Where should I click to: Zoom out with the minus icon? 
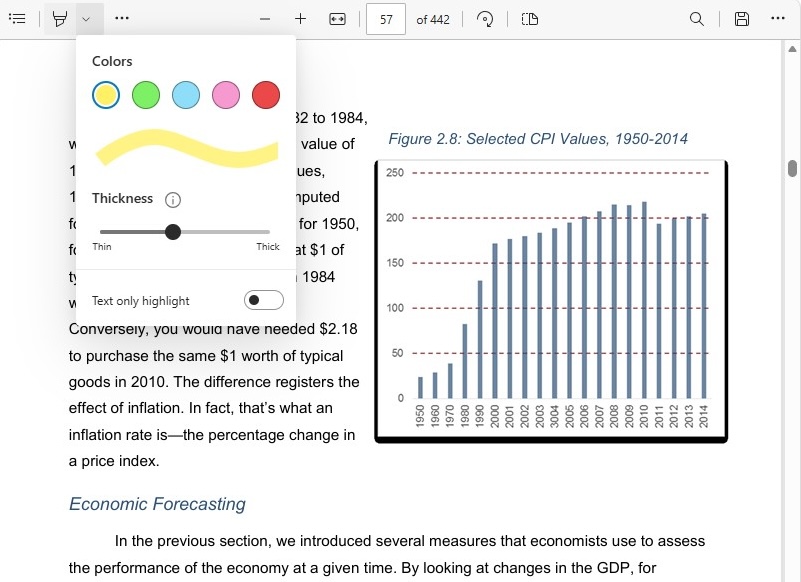265,19
